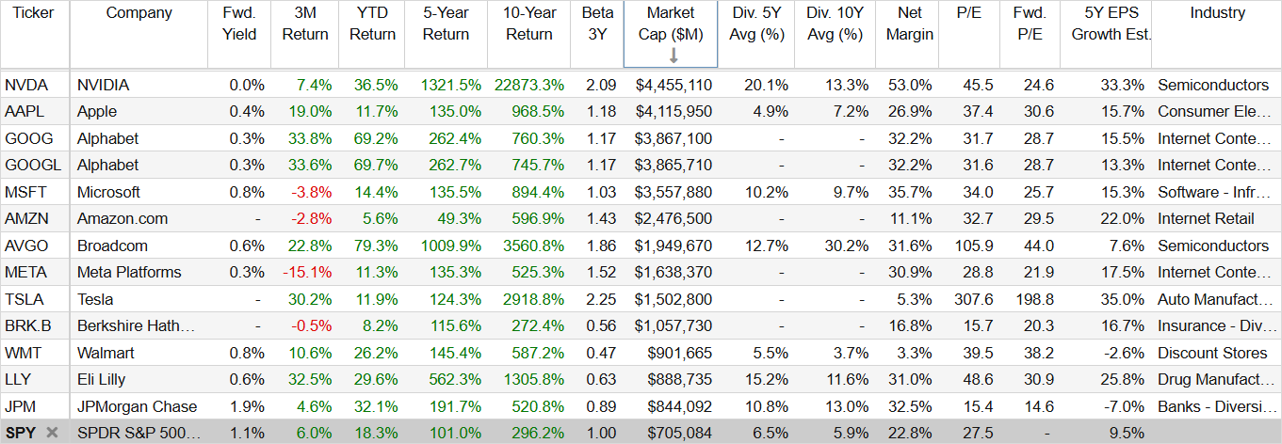The height and width of the screenshot is (444, 1282).
Task: Open the WMT ticker
Action: (x=22, y=352)
